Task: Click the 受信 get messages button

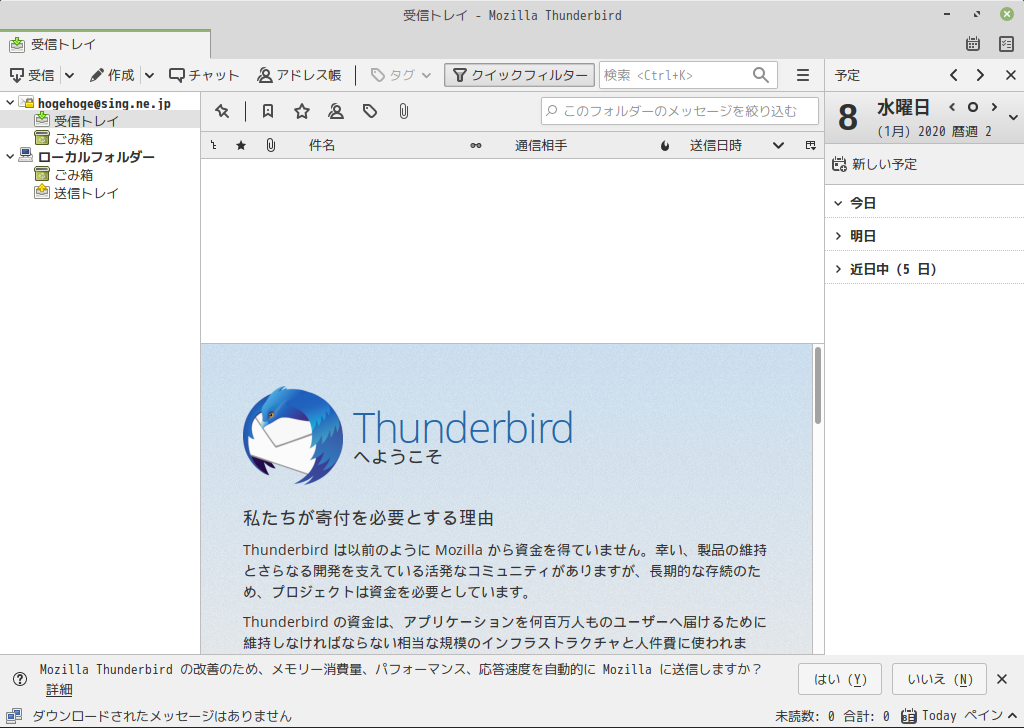Action: coord(32,75)
